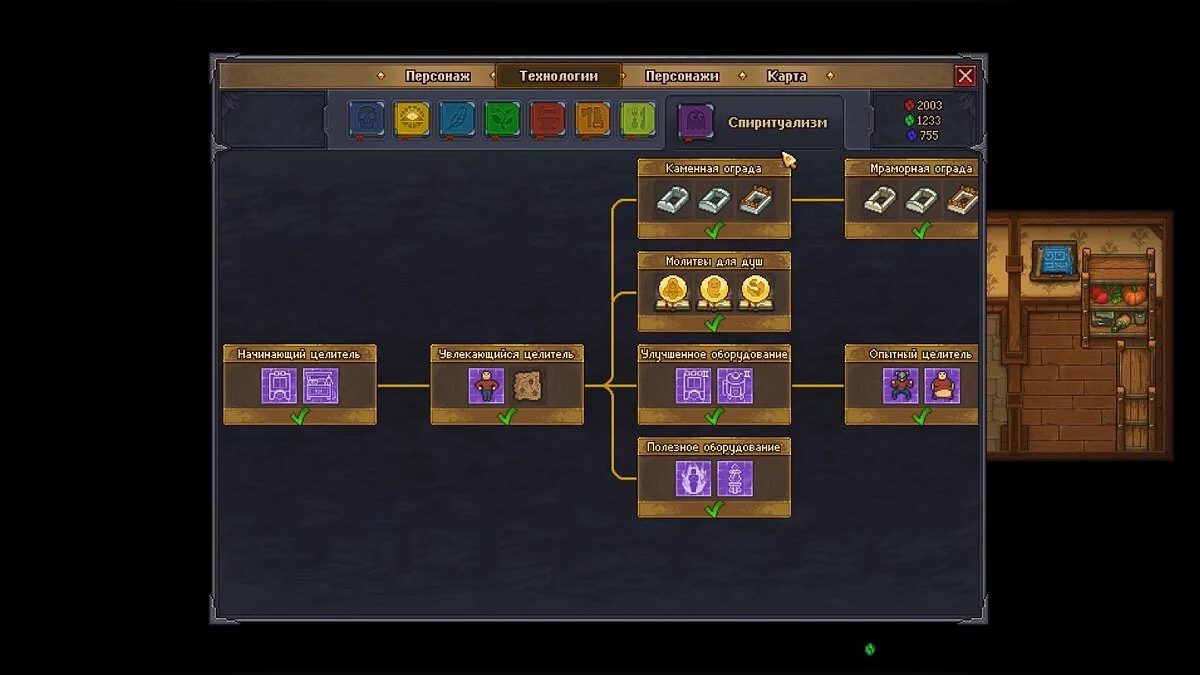
Task: Click the blue blueprint desk in the room behind
Action: pyautogui.click(x=1055, y=262)
